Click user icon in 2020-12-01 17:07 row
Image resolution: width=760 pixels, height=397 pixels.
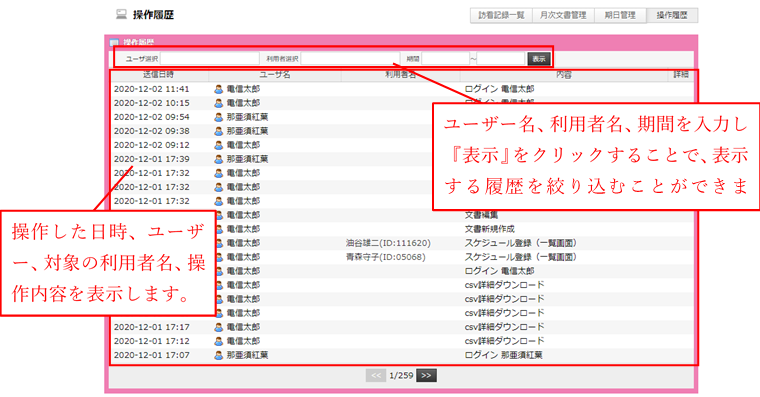click(219, 355)
